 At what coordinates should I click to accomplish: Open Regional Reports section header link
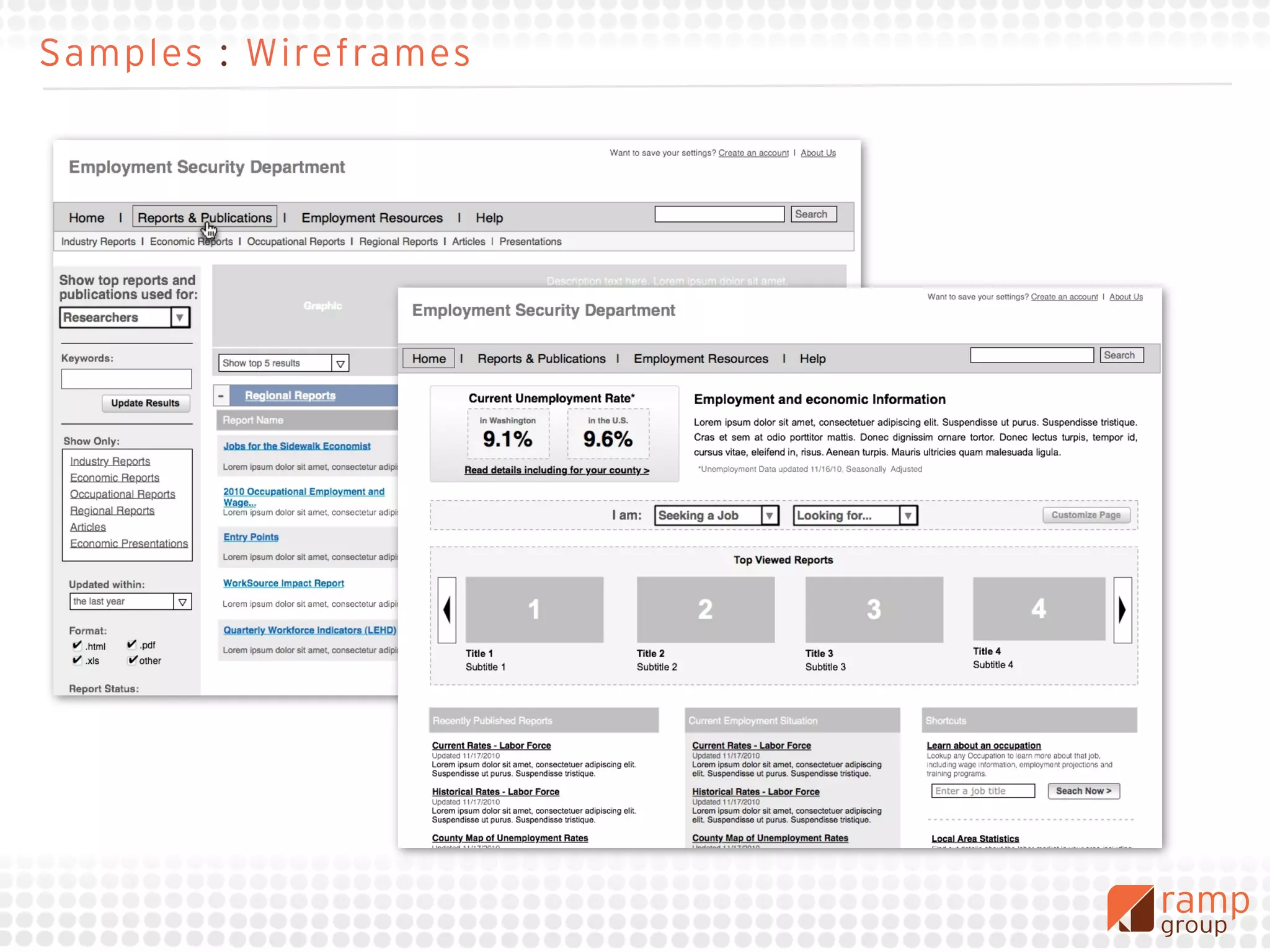(290, 396)
